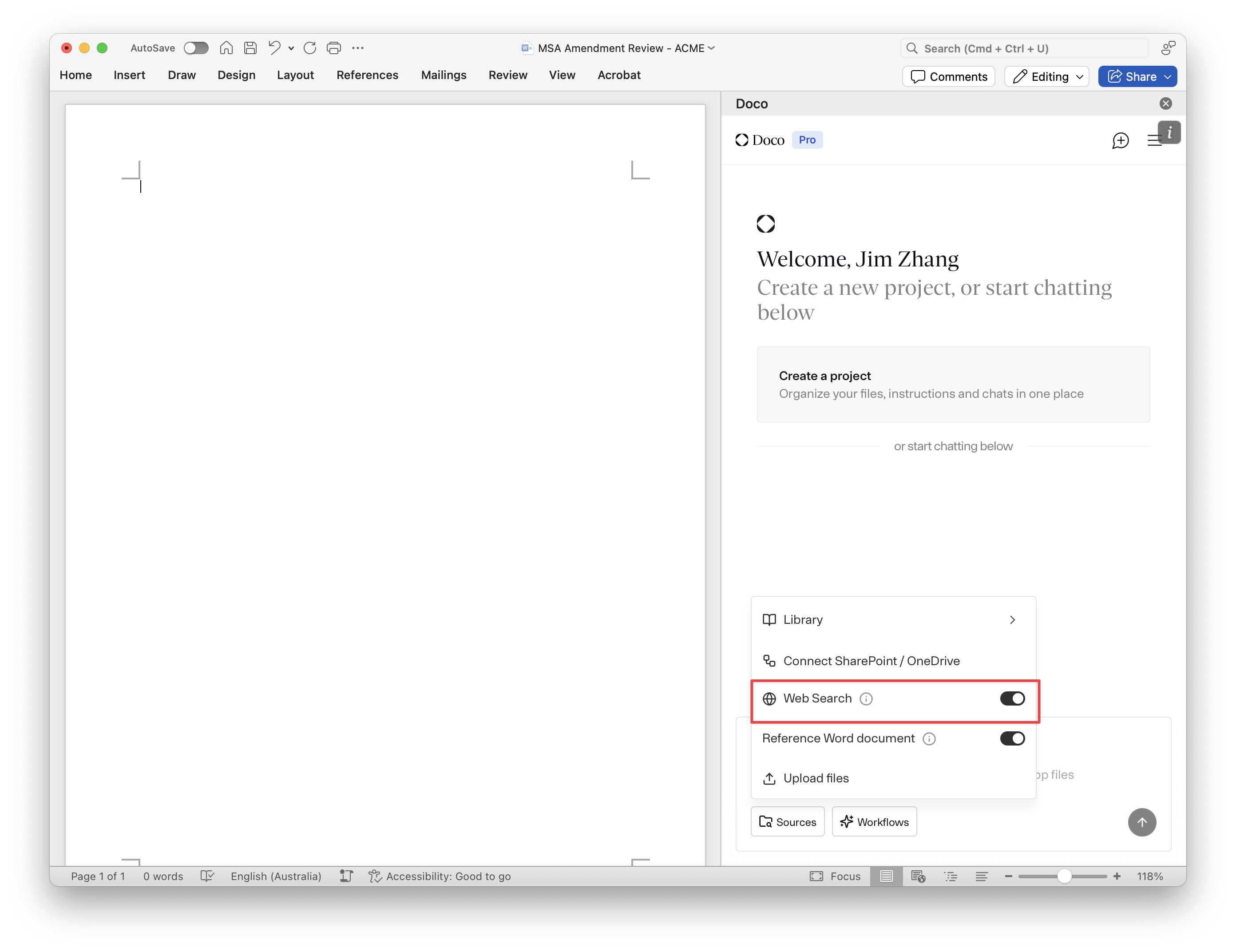Click the Redo icon
The height and width of the screenshot is (952, 1236).
309,48
